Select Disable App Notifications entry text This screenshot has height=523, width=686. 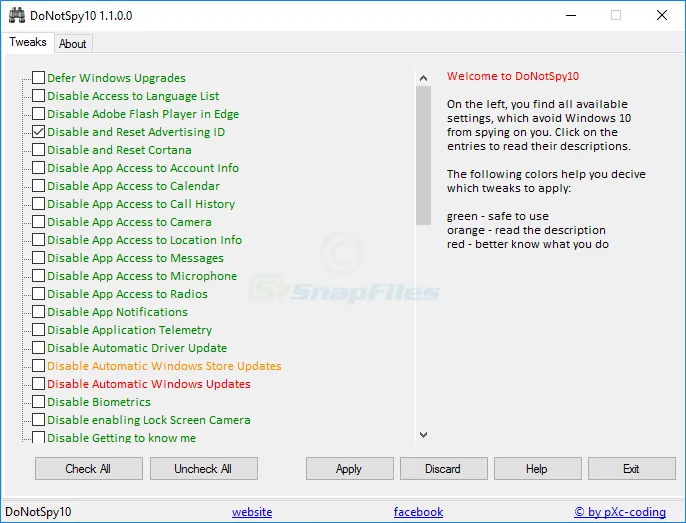[117, 312]
